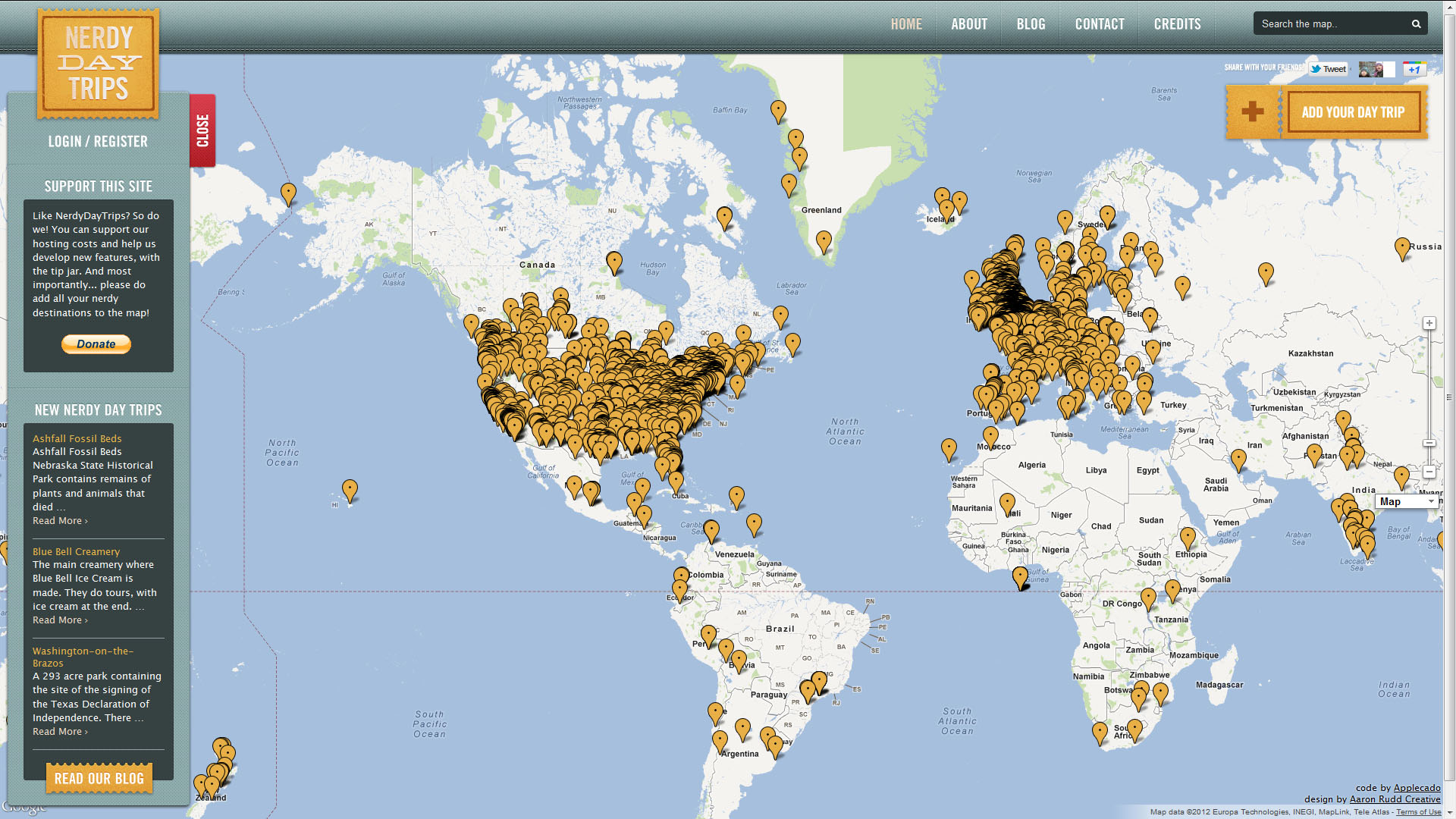Click the Read Our Blog button

pyautogui.click(x=99, y=779)
